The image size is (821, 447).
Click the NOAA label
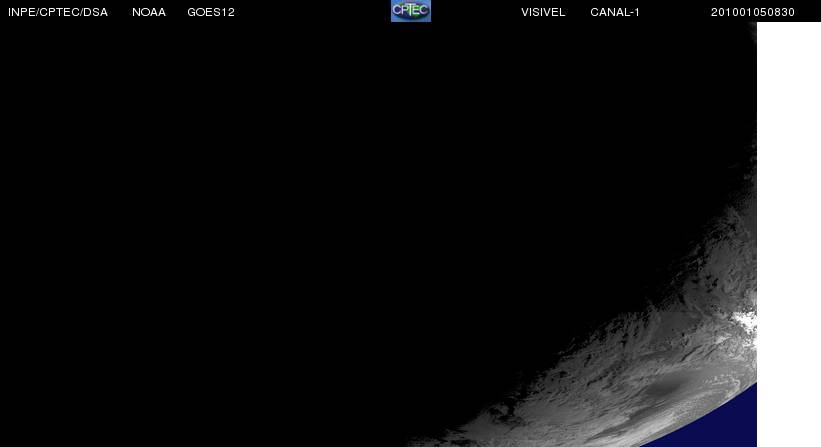point(149,12)
